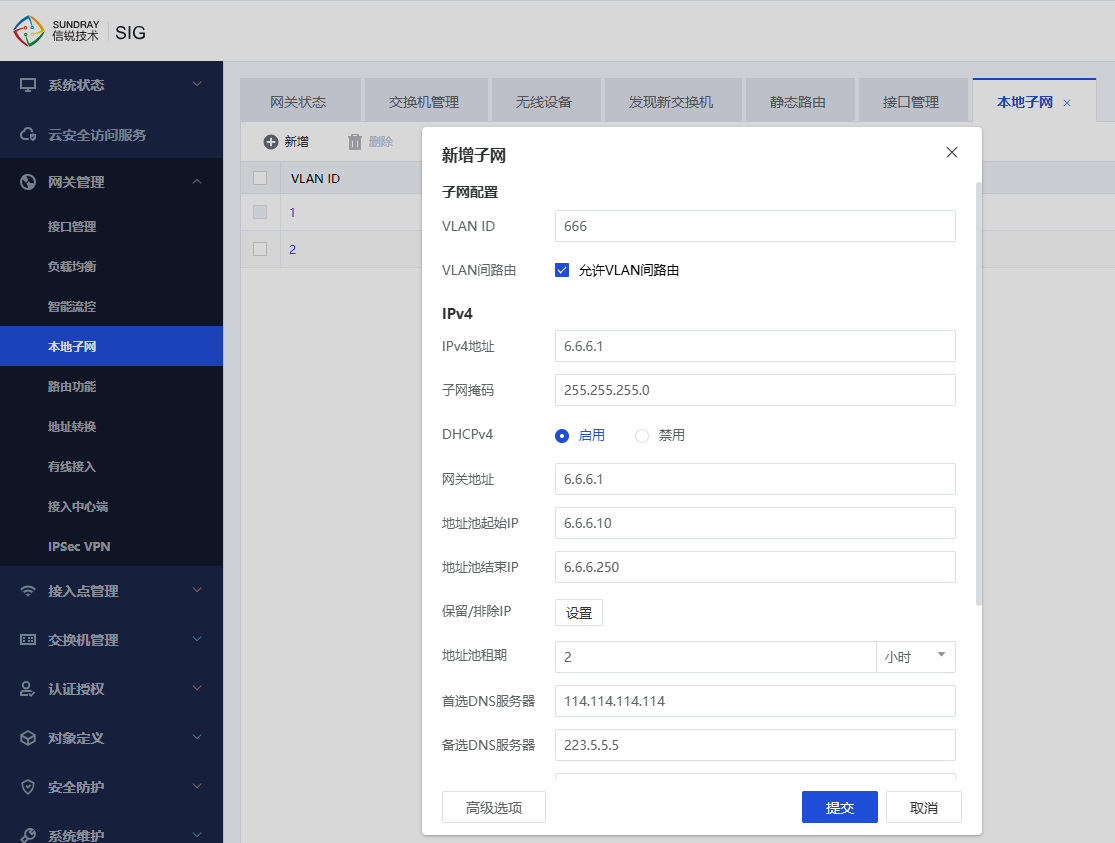
Task: Close the 新增子网 dialog with the X
Action: click(x=951, y=152)
